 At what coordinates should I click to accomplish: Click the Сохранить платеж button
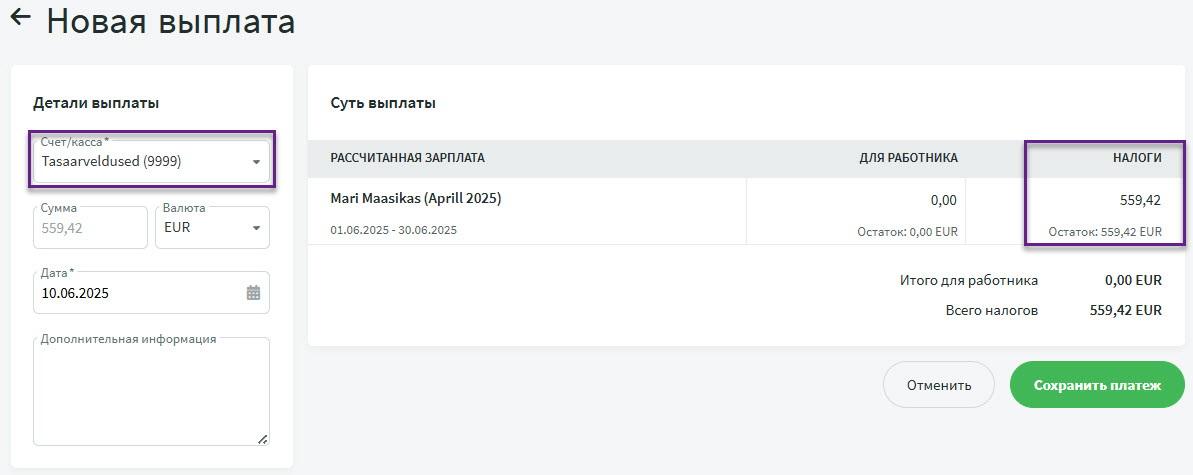(x=1097, y=384)
